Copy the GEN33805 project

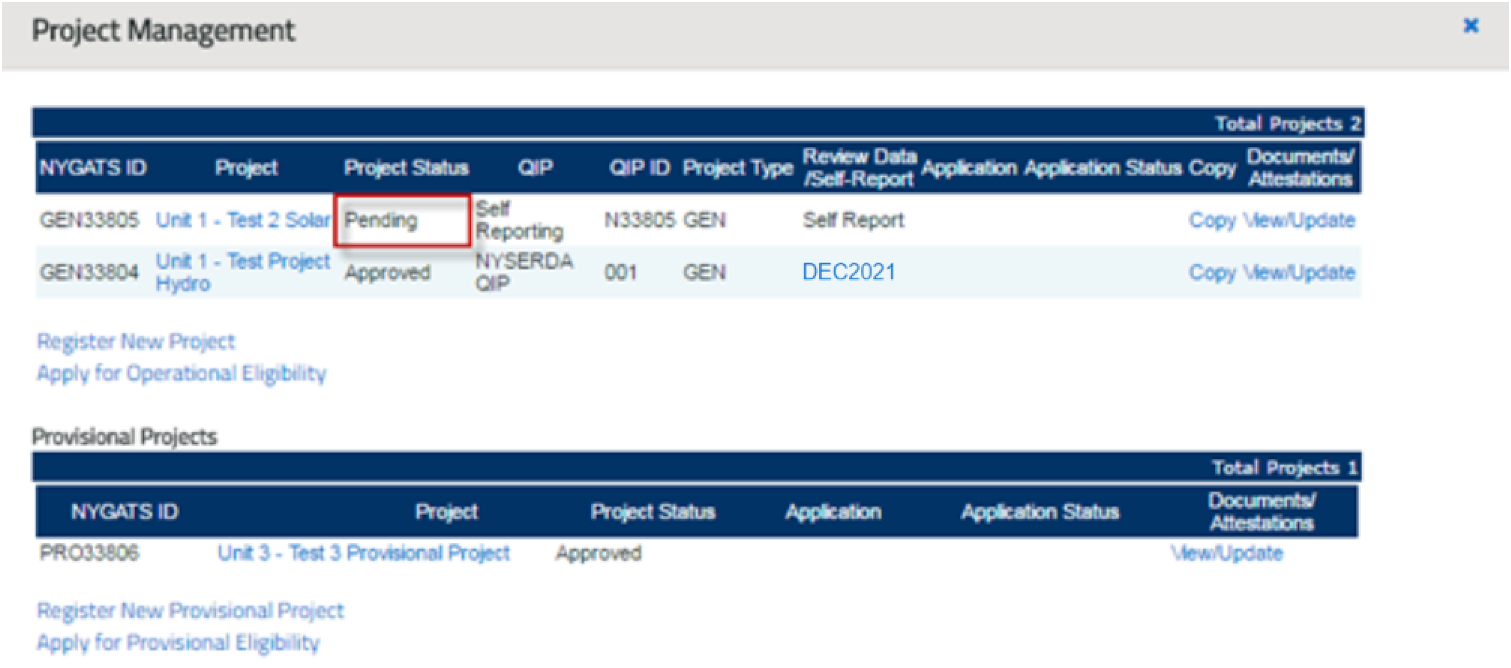point(1212,221)
